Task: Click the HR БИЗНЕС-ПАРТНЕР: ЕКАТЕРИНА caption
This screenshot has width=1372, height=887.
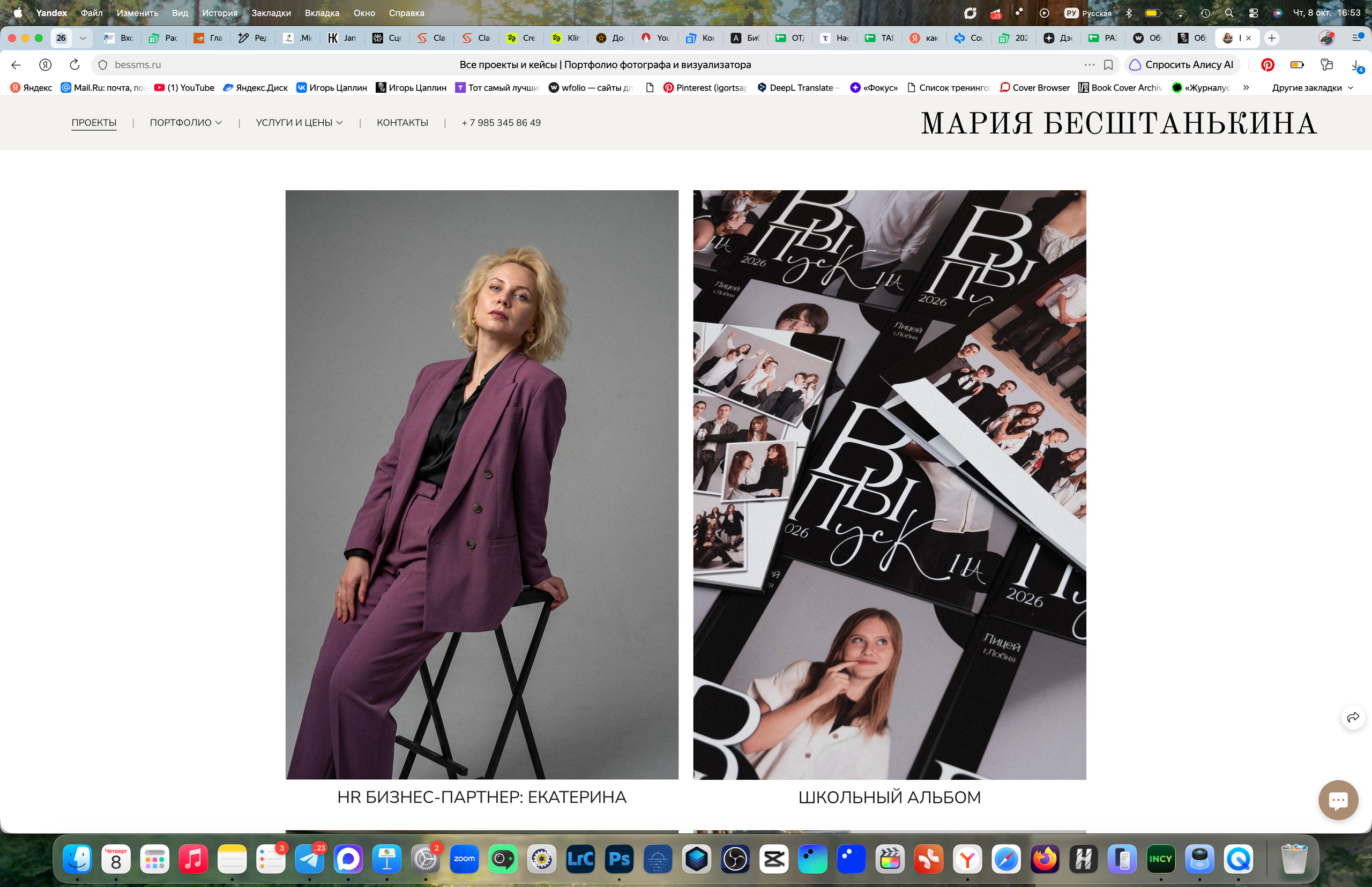Action: click(482, 797)
